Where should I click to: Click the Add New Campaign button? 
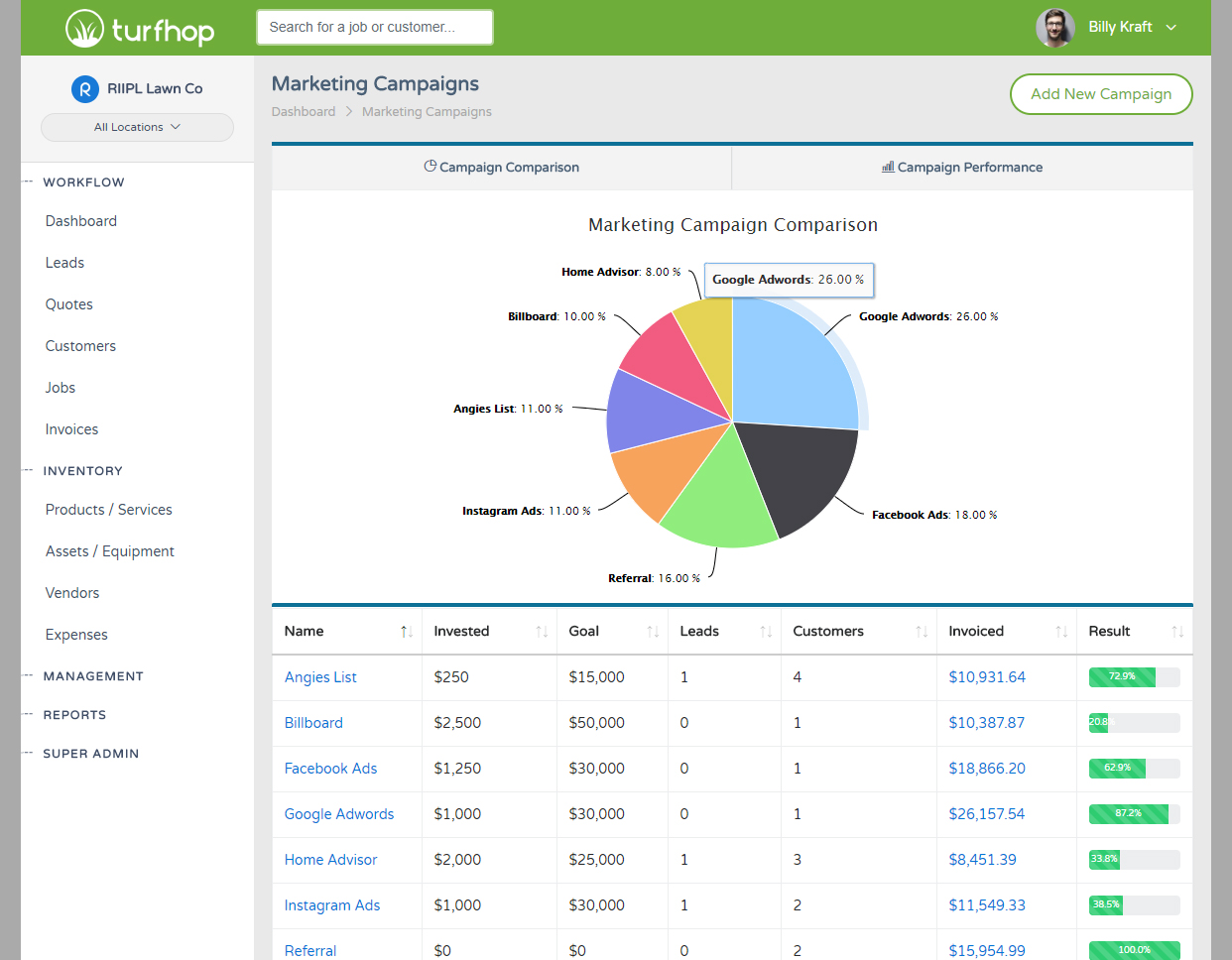tap(1100, 94)
